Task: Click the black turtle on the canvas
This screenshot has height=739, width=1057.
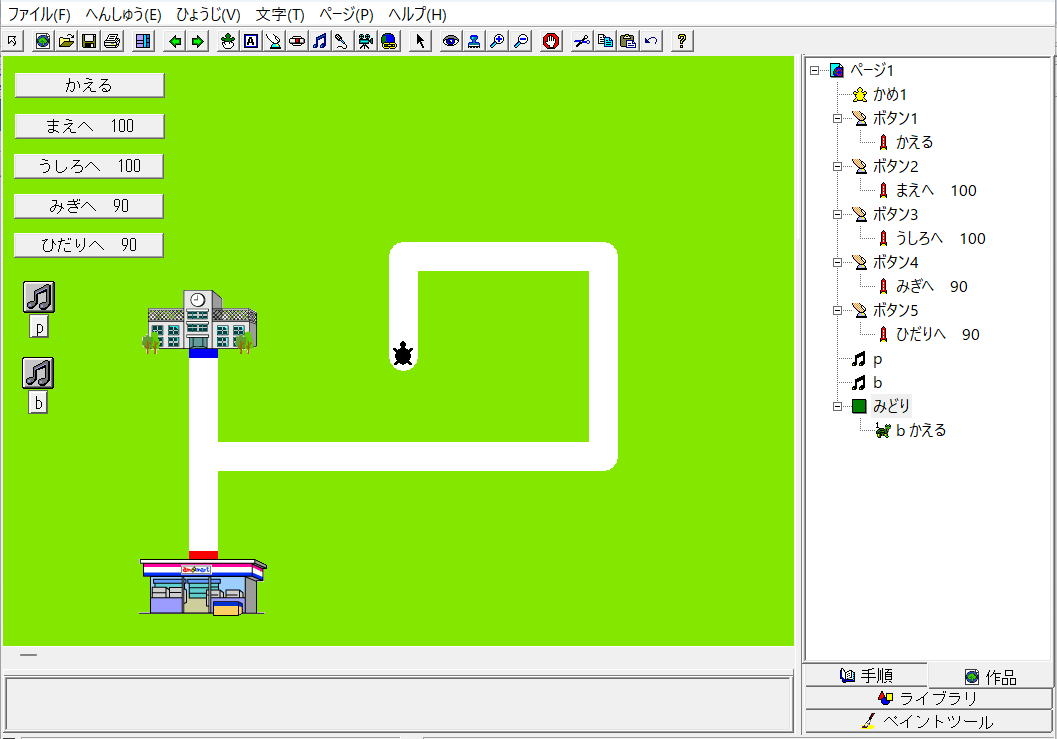Action: pos(403,354)
